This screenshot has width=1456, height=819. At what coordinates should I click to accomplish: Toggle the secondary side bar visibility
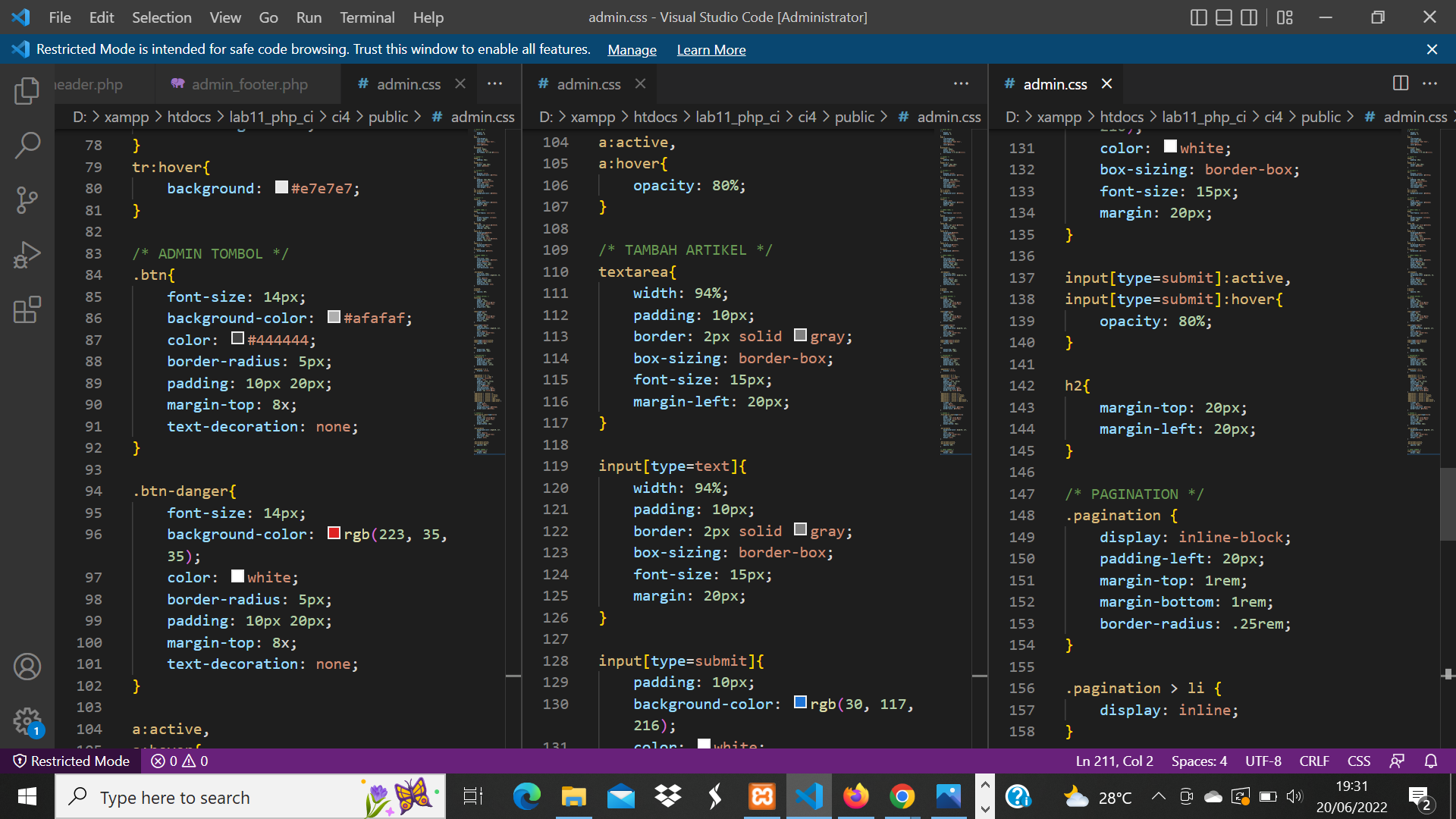pos(1249,17)
